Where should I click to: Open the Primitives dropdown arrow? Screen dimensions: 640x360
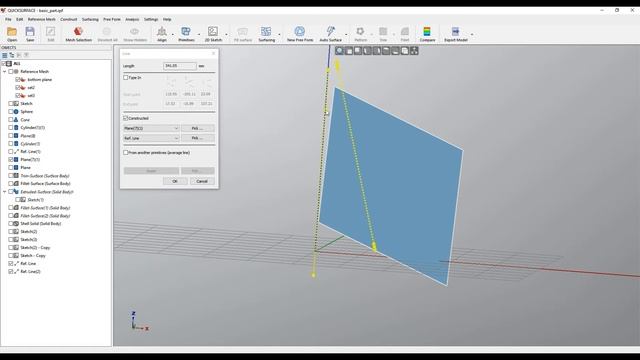coord(199,34)
